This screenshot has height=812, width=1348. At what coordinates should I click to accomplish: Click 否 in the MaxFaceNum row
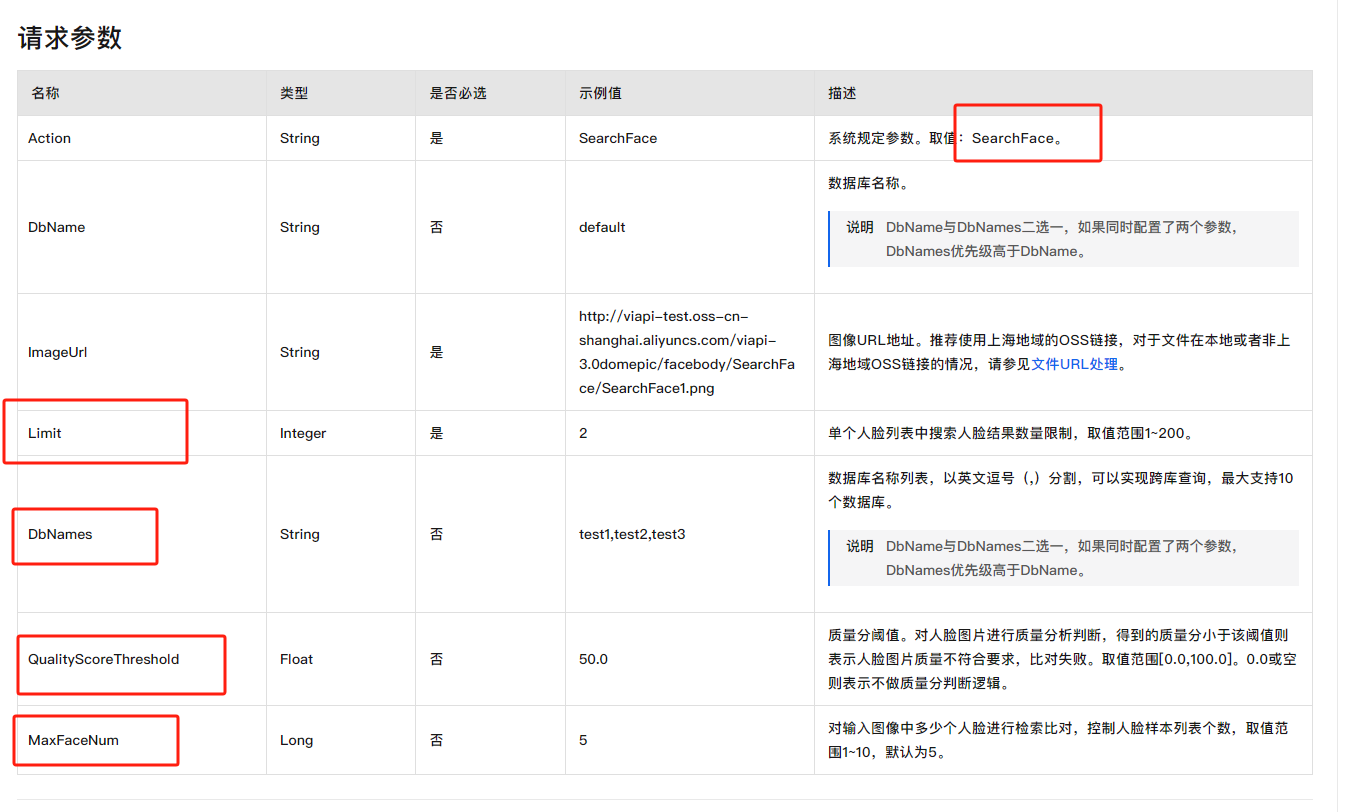(436, 740)
